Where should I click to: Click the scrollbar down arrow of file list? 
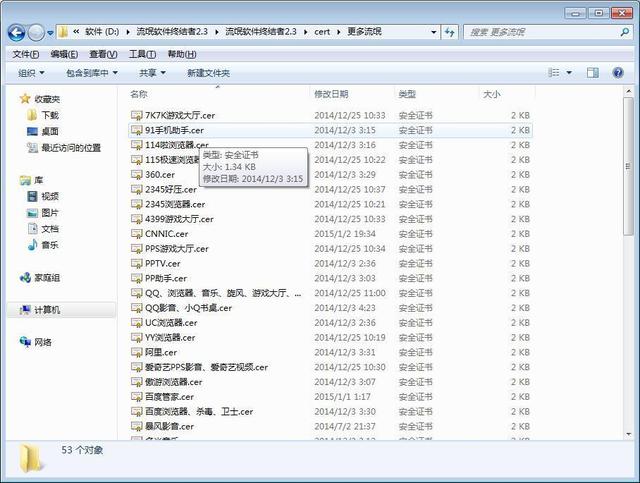click(x=629, y=434)
